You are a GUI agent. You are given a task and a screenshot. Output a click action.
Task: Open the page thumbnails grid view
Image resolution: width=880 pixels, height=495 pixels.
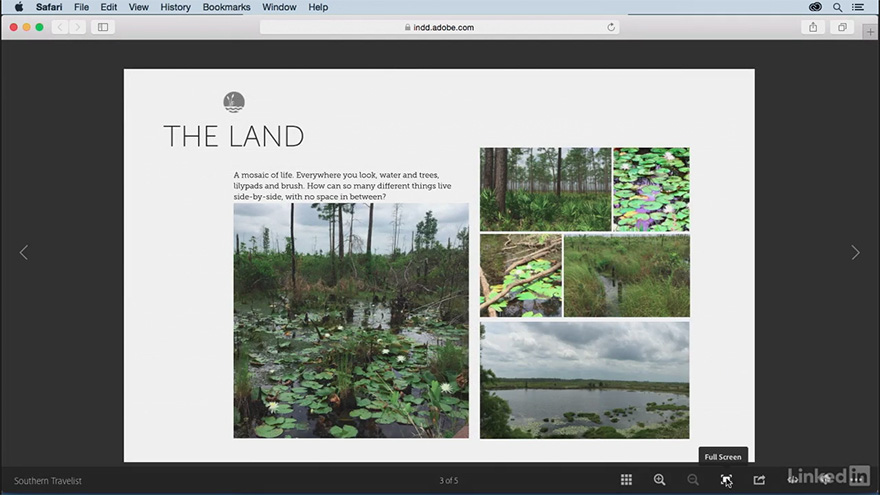[x=626, y=480]
